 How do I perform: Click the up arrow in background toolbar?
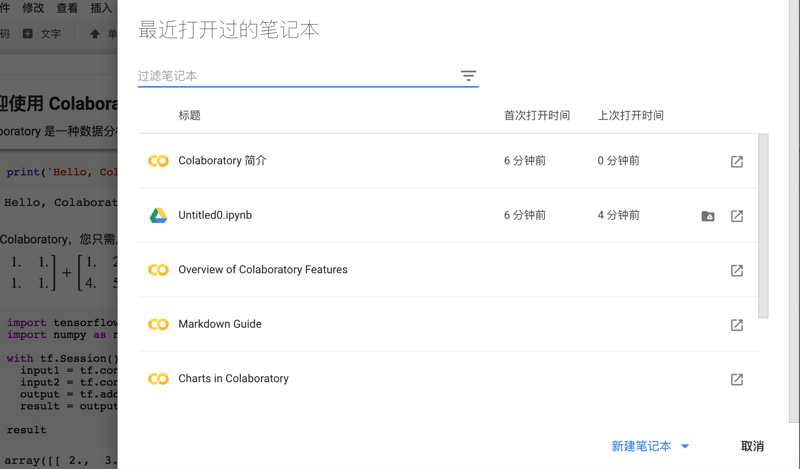pyautogui.click(x=95, y=34)
